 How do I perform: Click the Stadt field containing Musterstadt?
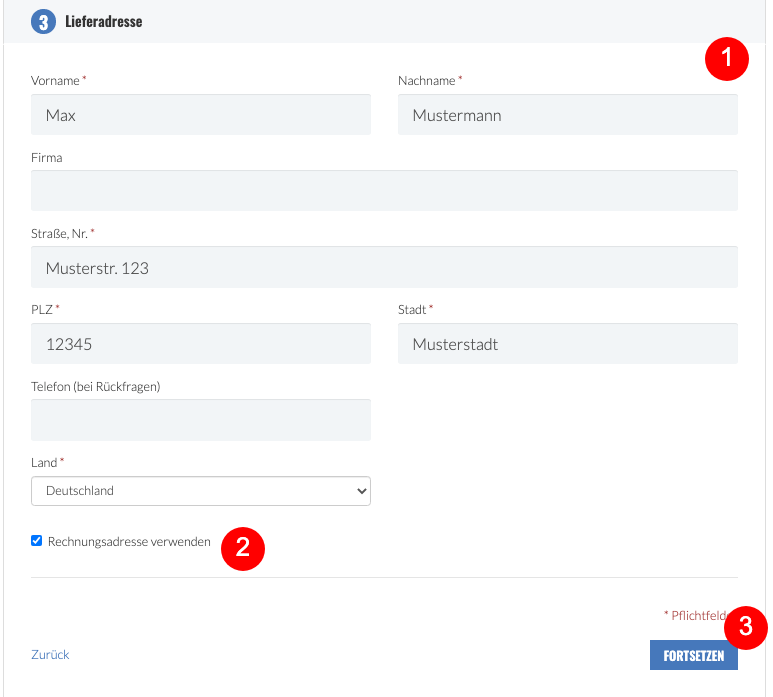[567, 344]
